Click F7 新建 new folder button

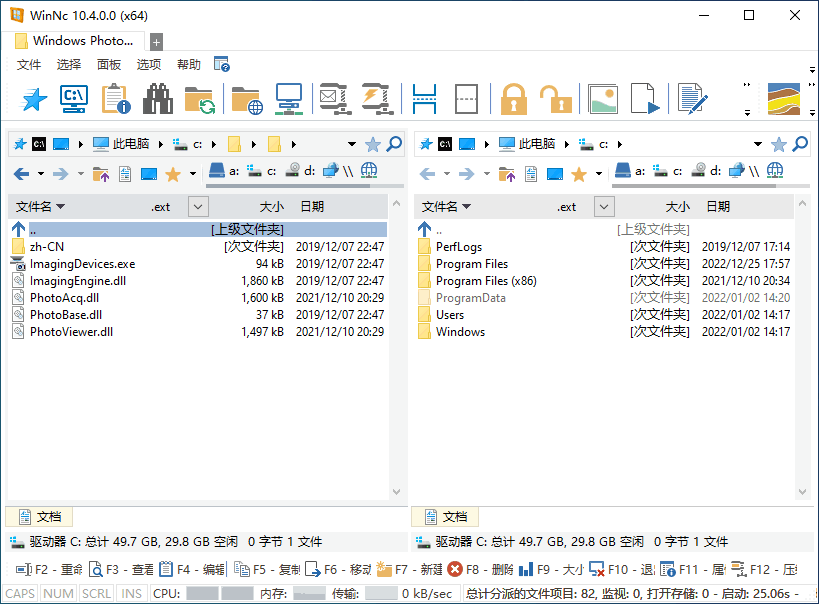pyautogui.click(x=409, y=569)
